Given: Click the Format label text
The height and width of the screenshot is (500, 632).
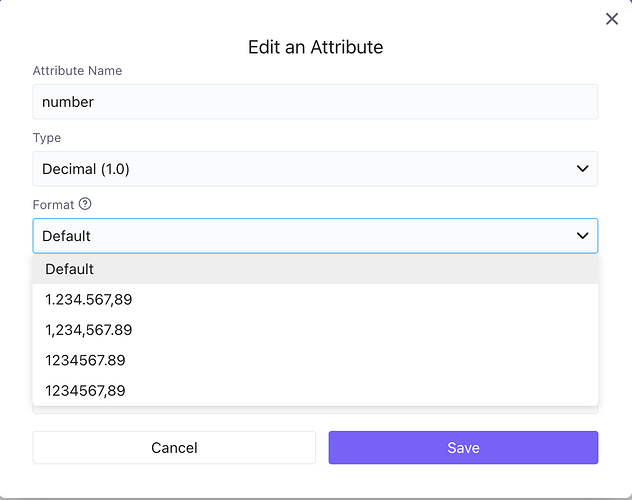Looking at the screenshot, I should (53, 204).
